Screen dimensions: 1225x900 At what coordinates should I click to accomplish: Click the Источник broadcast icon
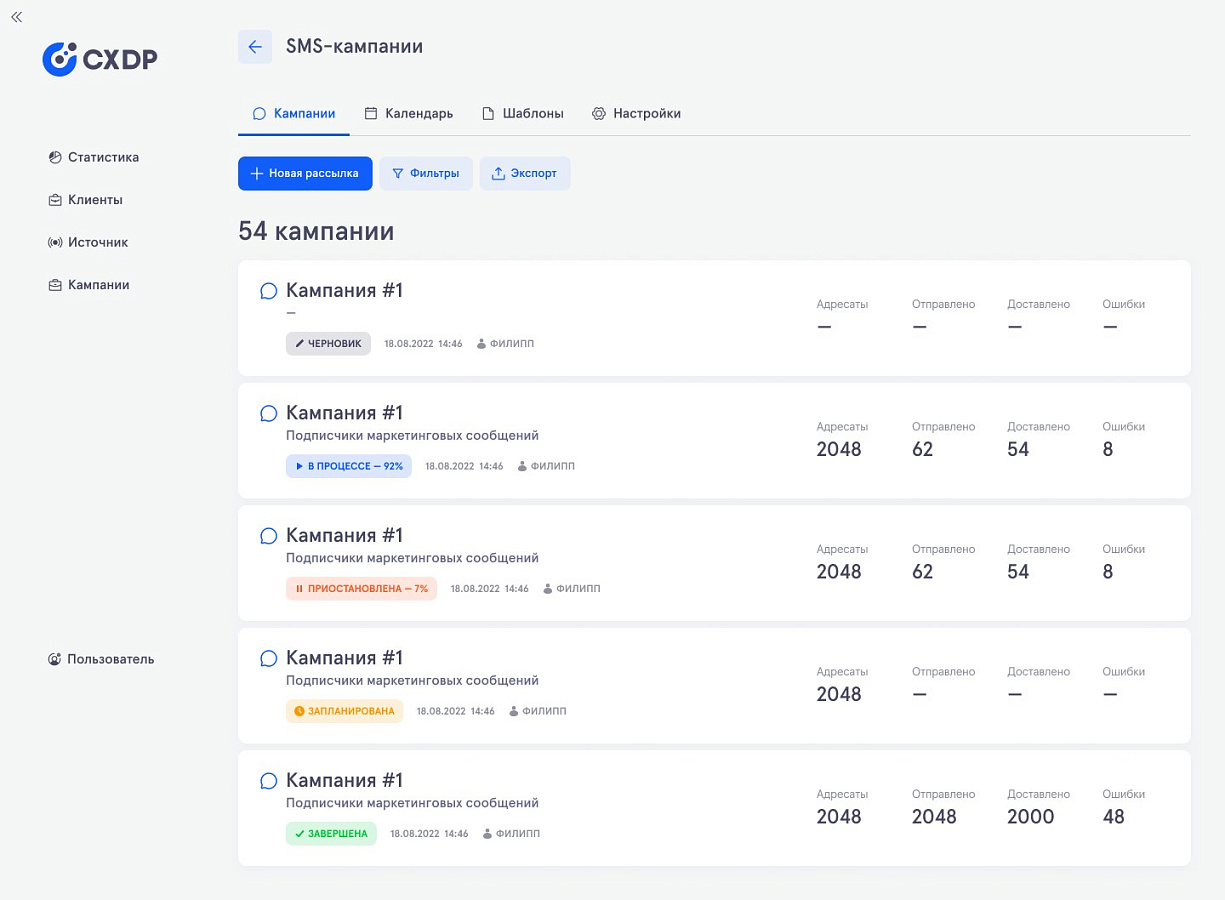click(55, 242)
